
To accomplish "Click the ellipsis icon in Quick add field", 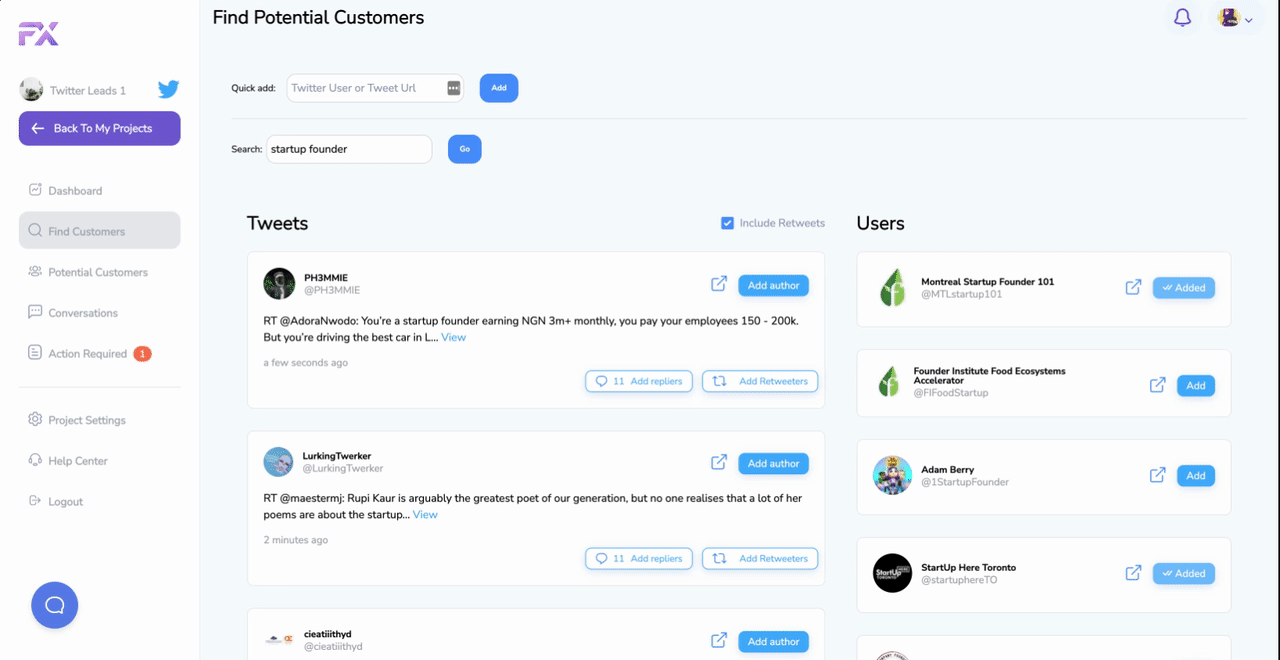I will click(x=453, y=88).
